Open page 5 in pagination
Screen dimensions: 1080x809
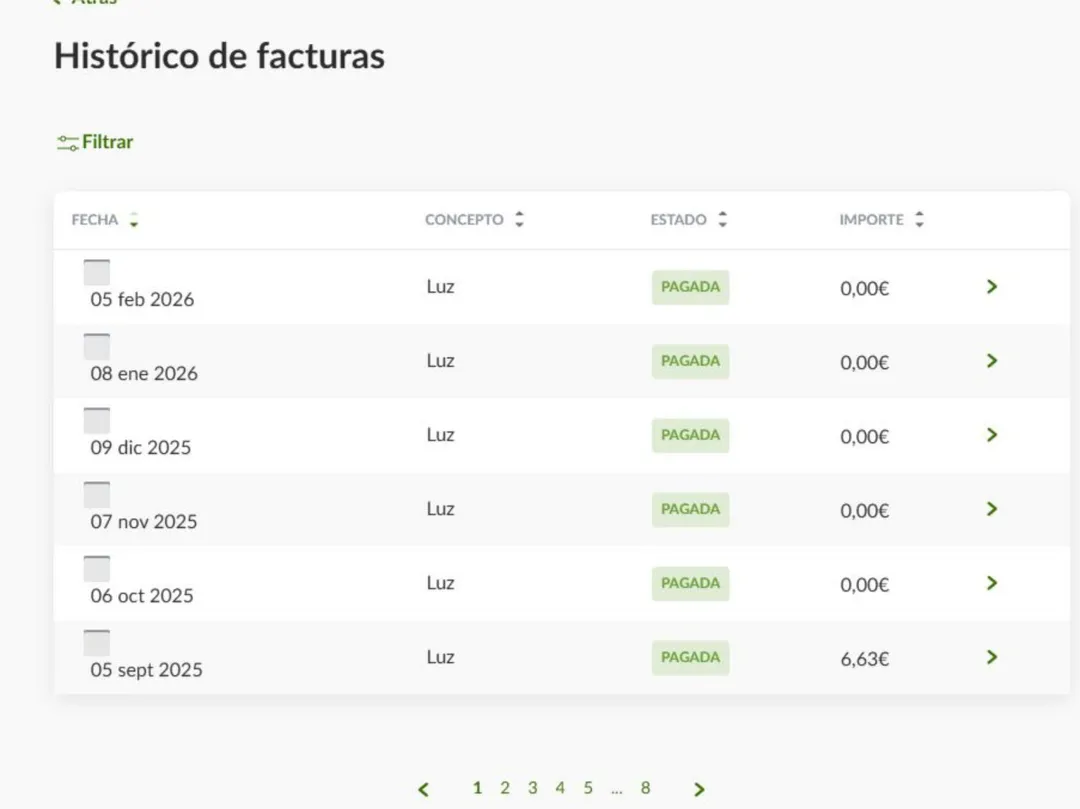point(588,788)
